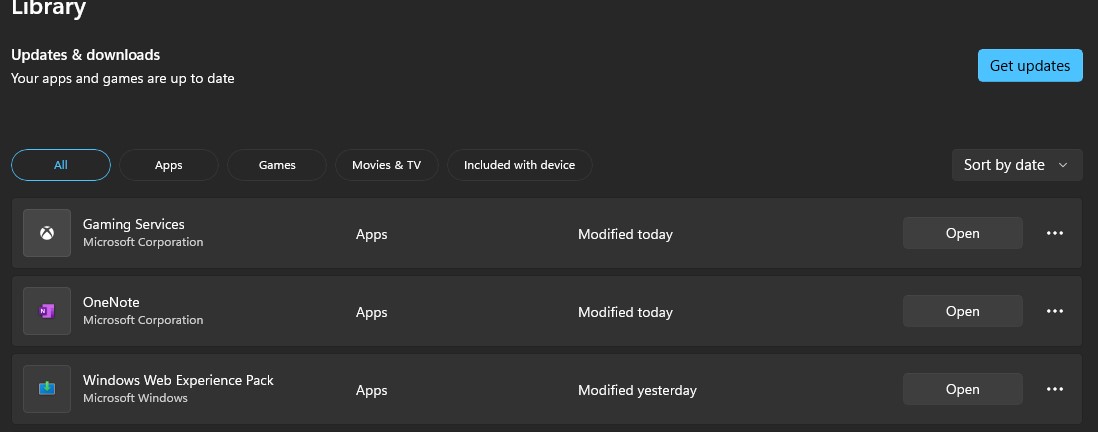The image size is (1098, 432).
Task: Show Movies & TV filter
Action: (x=386, y=165)
